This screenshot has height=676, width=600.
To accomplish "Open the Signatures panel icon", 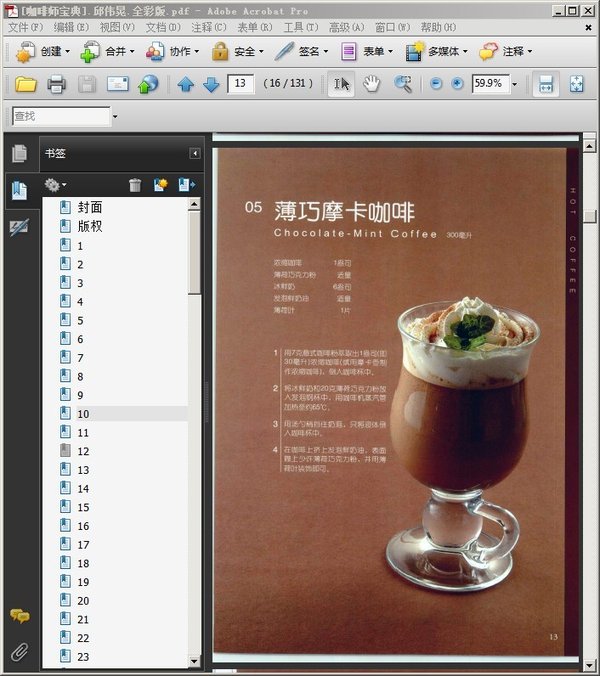I will 19,226.
